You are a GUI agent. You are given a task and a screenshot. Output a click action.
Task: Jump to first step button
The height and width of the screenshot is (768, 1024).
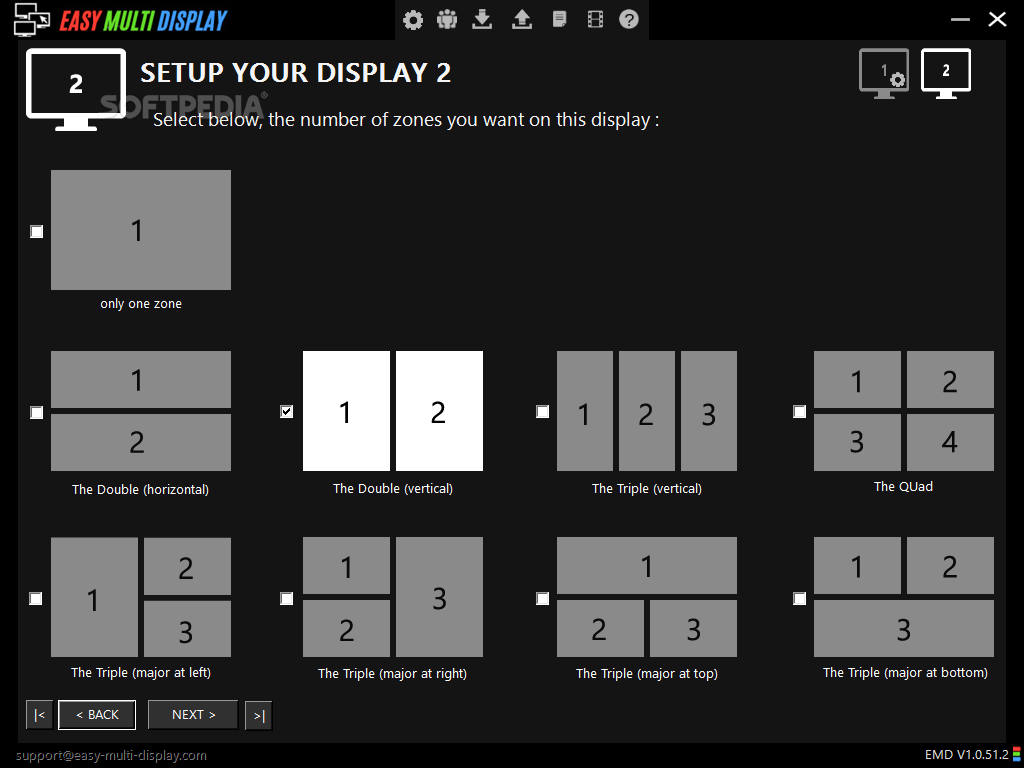[x=39, y=715]
